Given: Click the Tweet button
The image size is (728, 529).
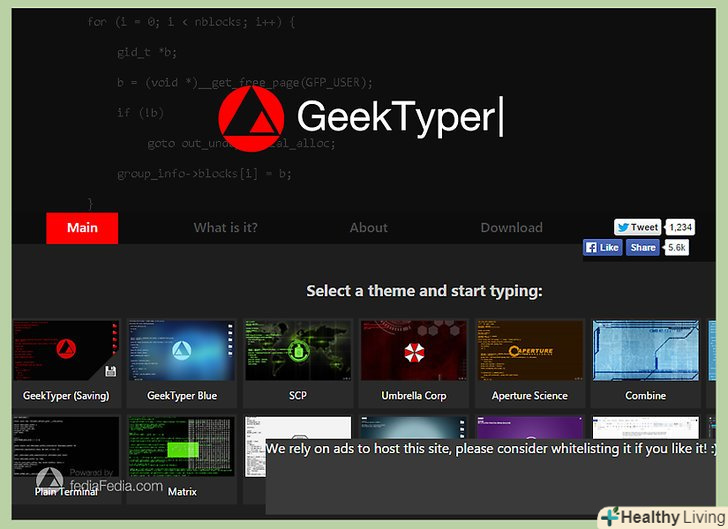Looking at the screenshot, I should (x=637, y=227).
